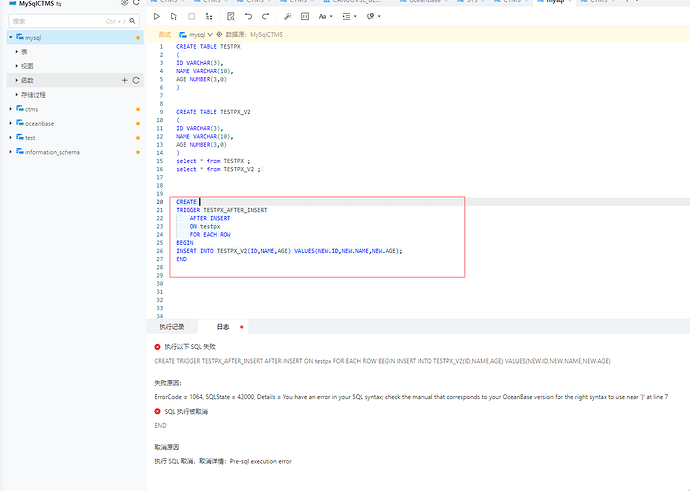Open the Aa text case dropdown
Image resolution: width=690 pixels, height=491 pixels.
coord(325,16)
